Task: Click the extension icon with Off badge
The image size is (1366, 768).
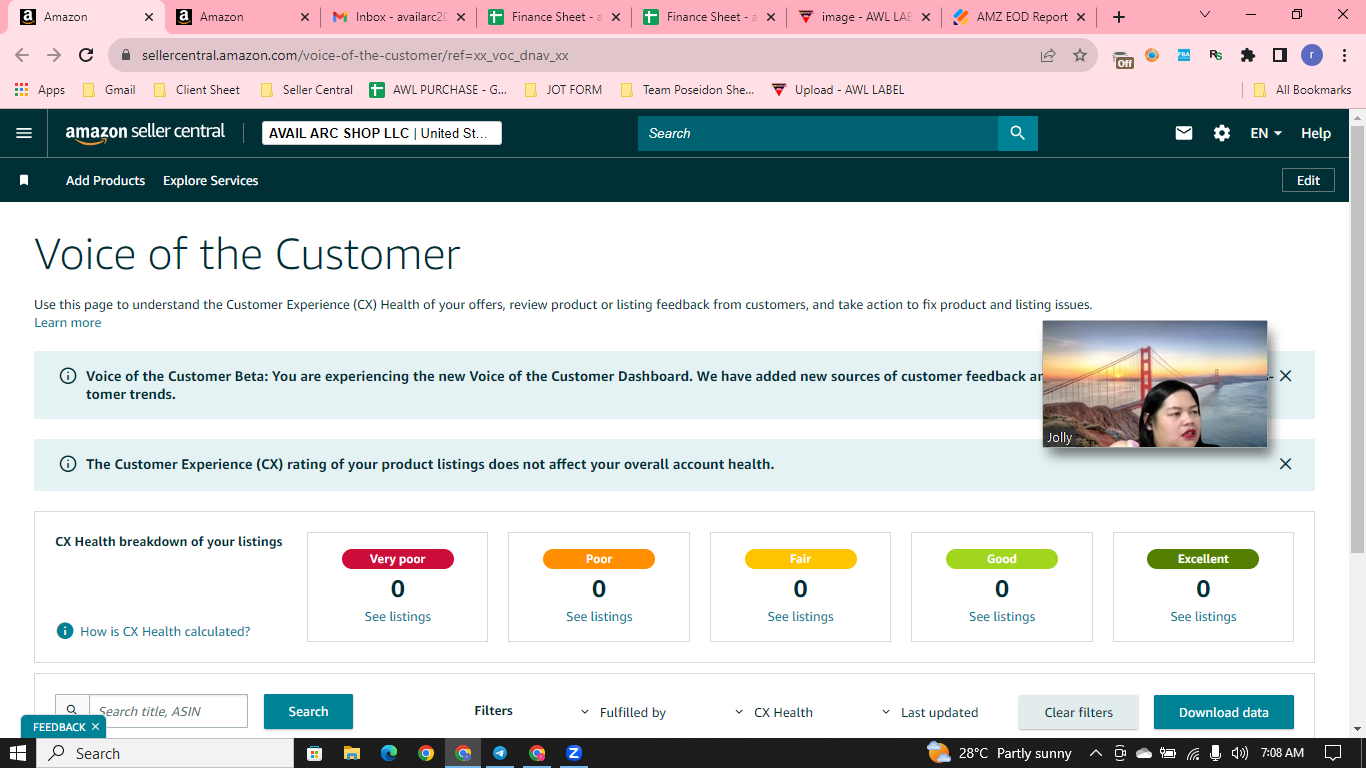Action: click(1123, 57)
